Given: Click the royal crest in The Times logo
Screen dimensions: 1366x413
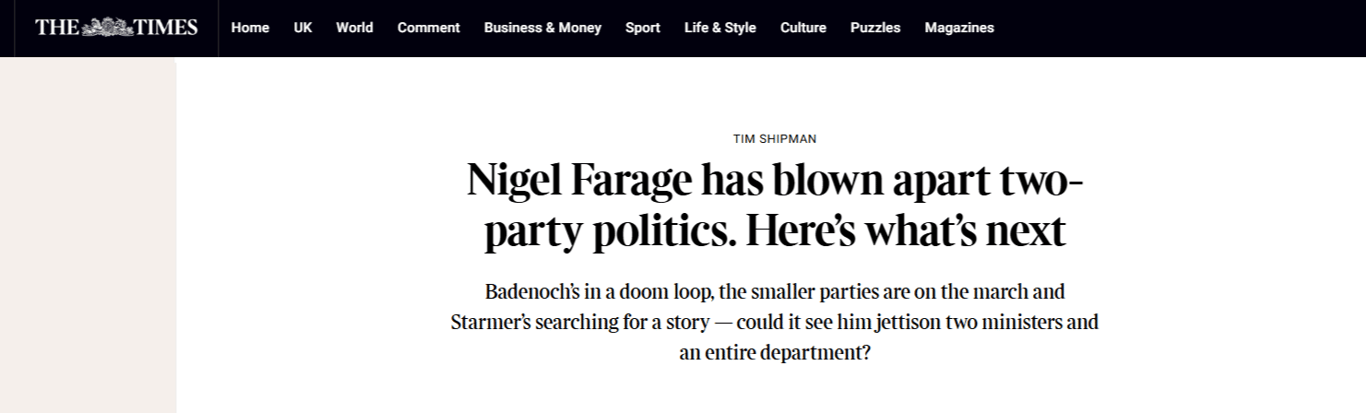Looking at the screenshot, I should point(108,28).
